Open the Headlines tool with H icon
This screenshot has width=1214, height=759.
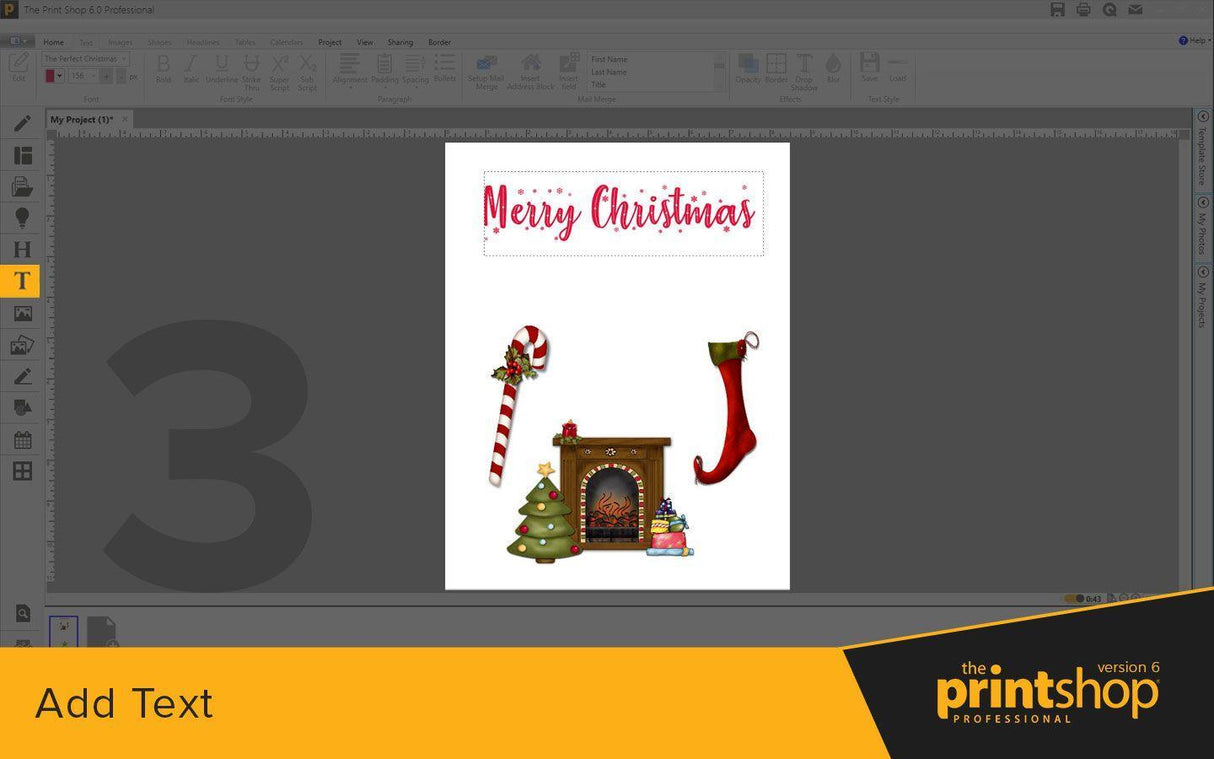(21, 249)
